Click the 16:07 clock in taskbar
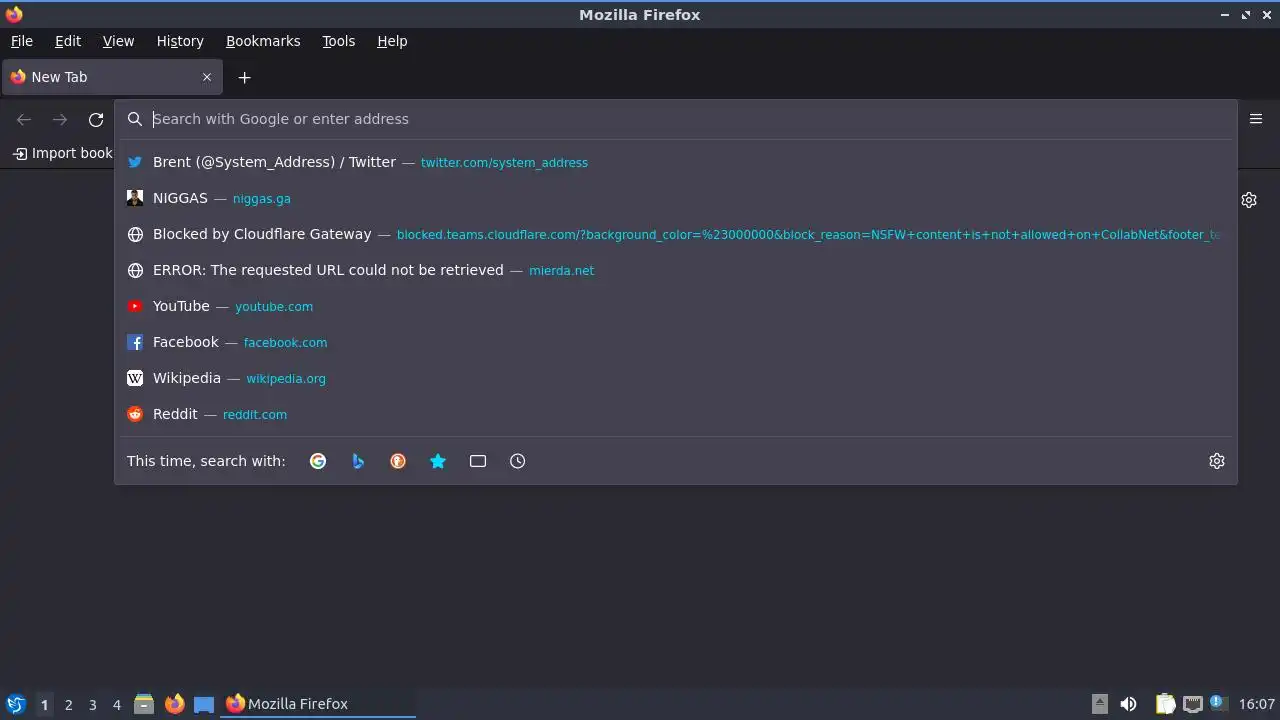Screen dimensions: 1280x720 [1256, 704]
